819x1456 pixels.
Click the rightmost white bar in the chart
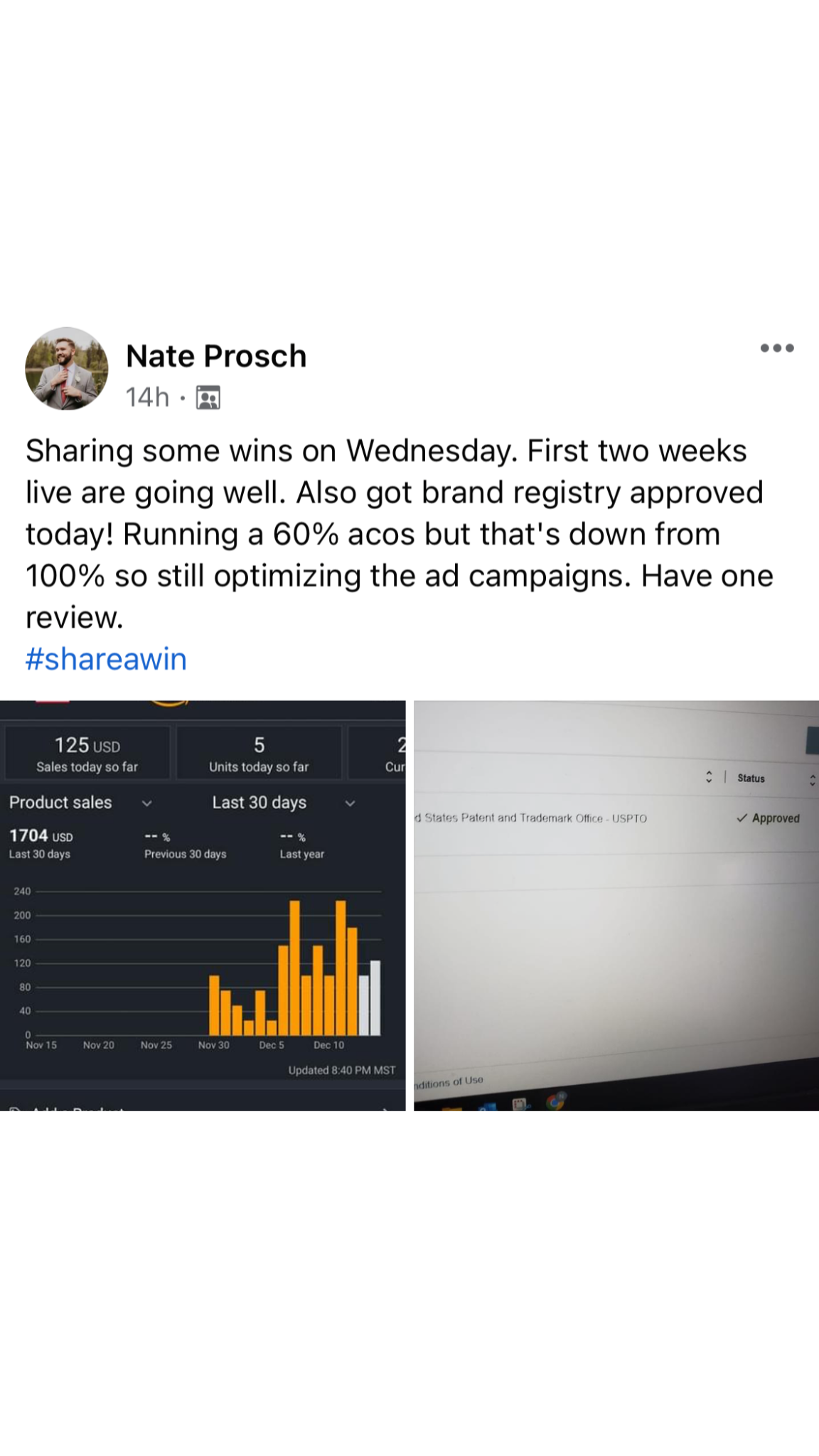click(x=375, y=997)
